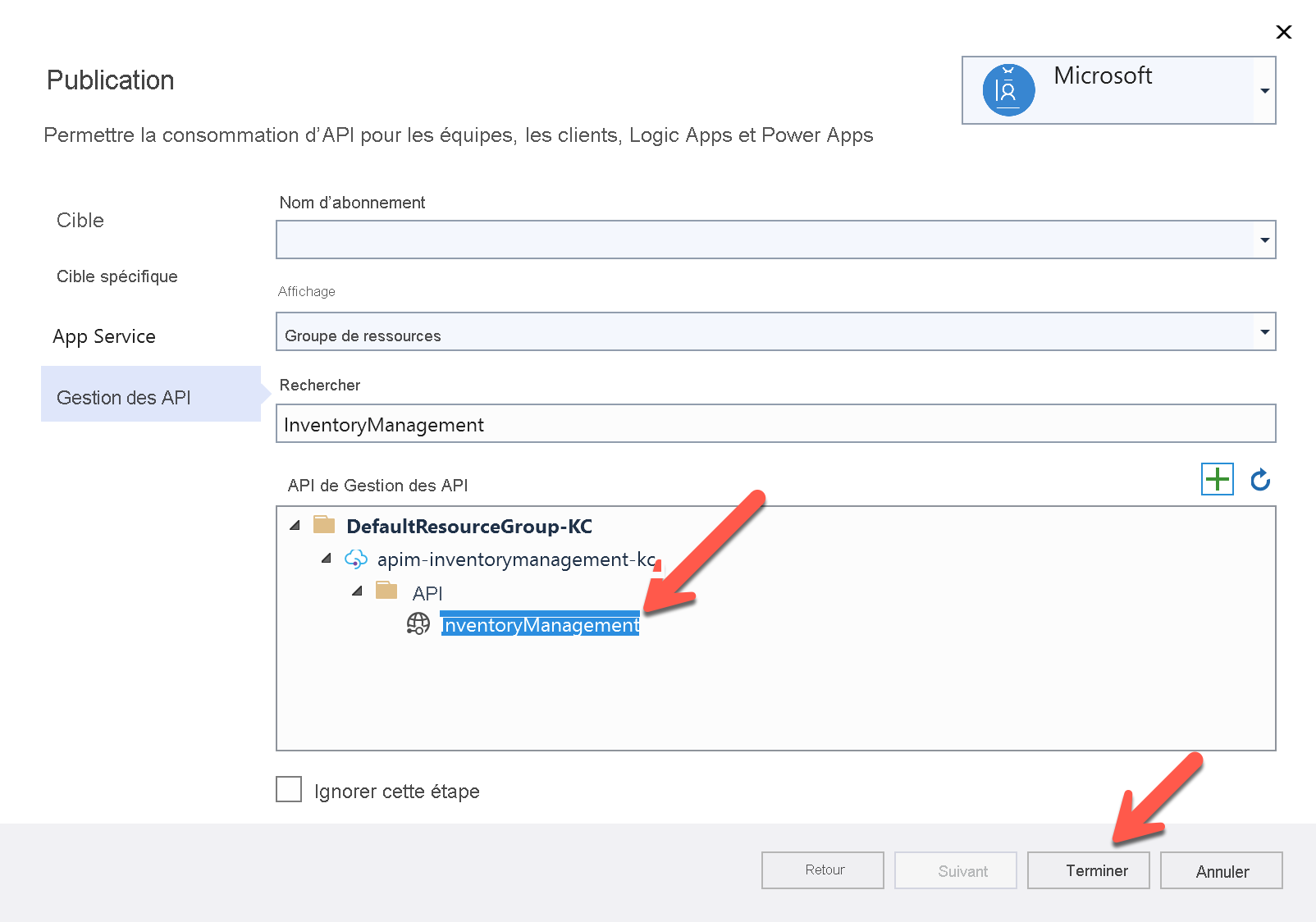Refresh the API Management list
This screenshot has width=1316, height=922.
1260,480
